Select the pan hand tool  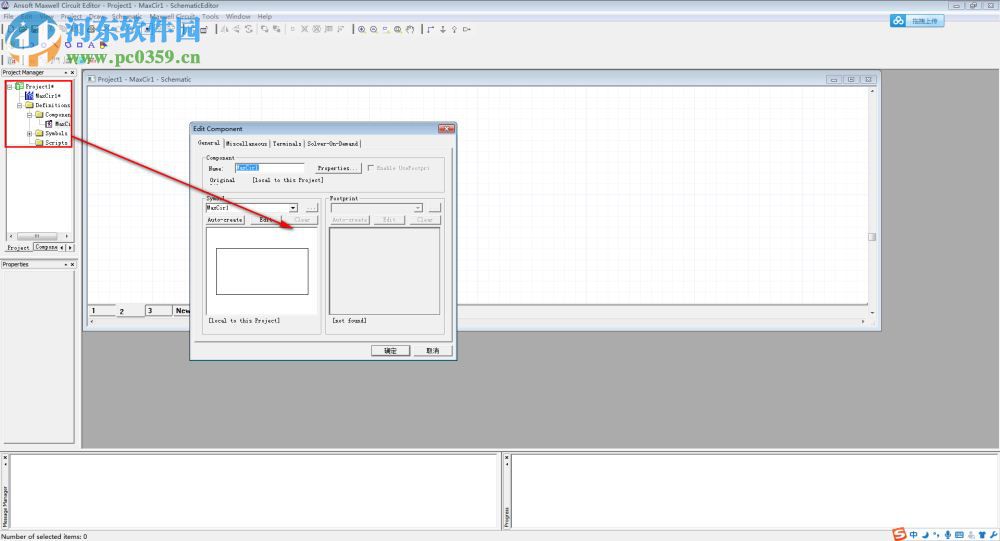409,29
